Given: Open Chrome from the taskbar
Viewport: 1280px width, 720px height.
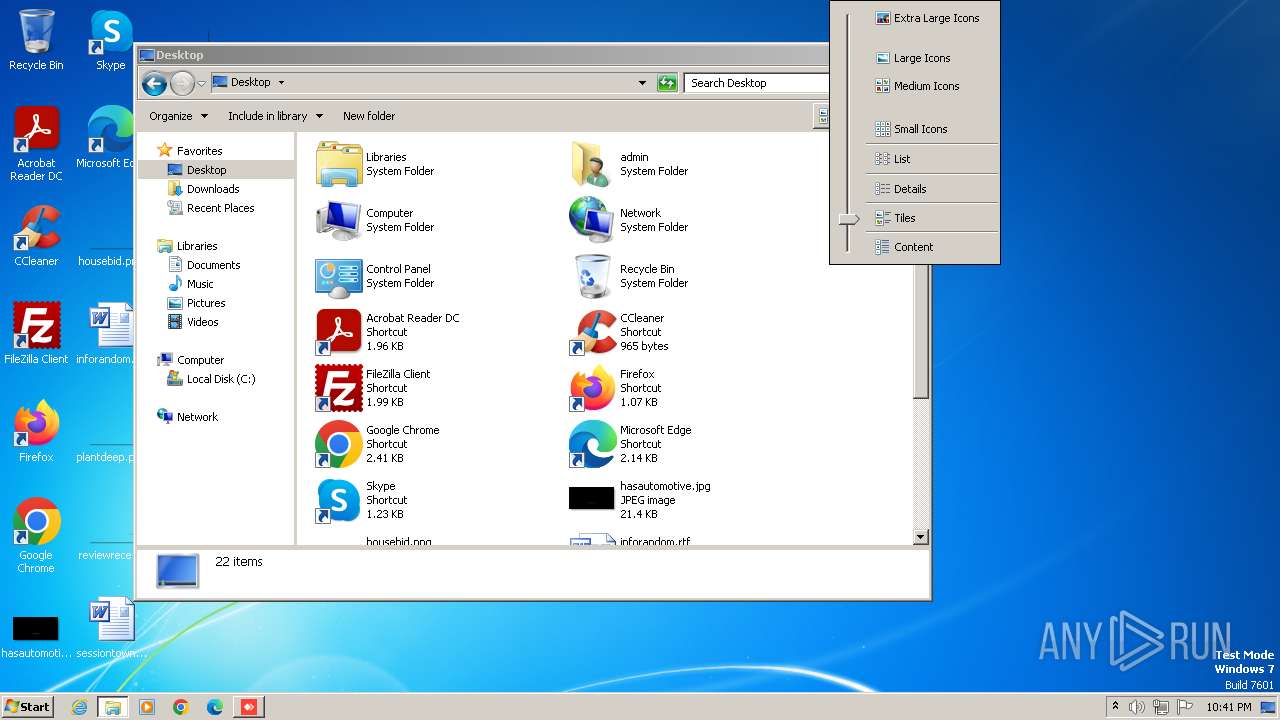Looking at the screenshot, I should 181,707.
